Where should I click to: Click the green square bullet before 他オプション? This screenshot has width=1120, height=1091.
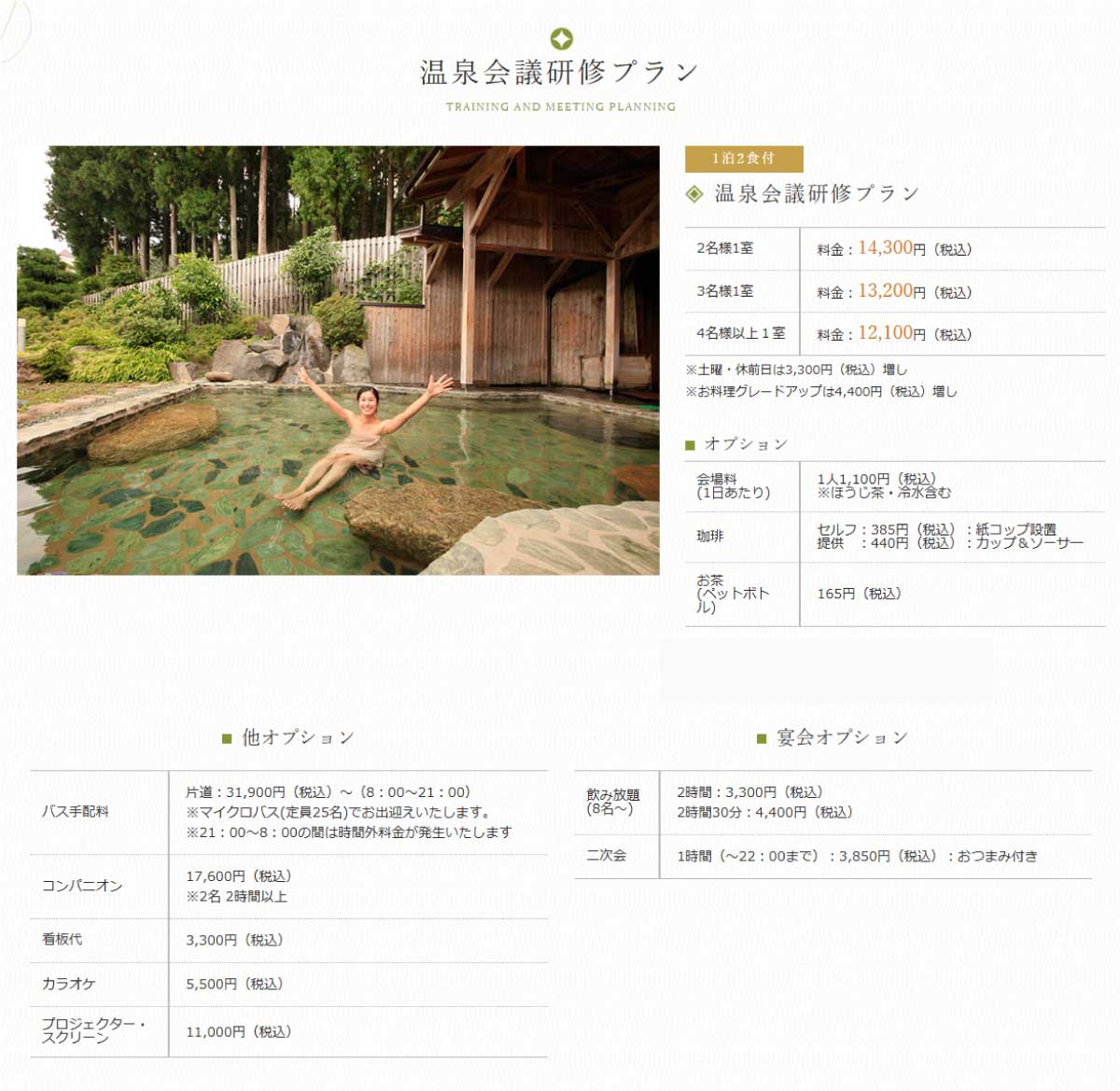pos(227,739)
